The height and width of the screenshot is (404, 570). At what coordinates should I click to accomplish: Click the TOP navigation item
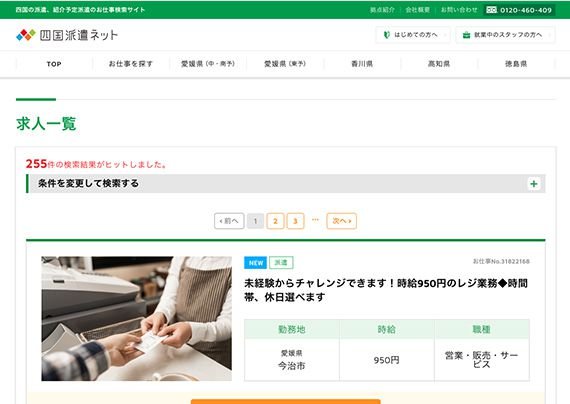tap(54, 64)
